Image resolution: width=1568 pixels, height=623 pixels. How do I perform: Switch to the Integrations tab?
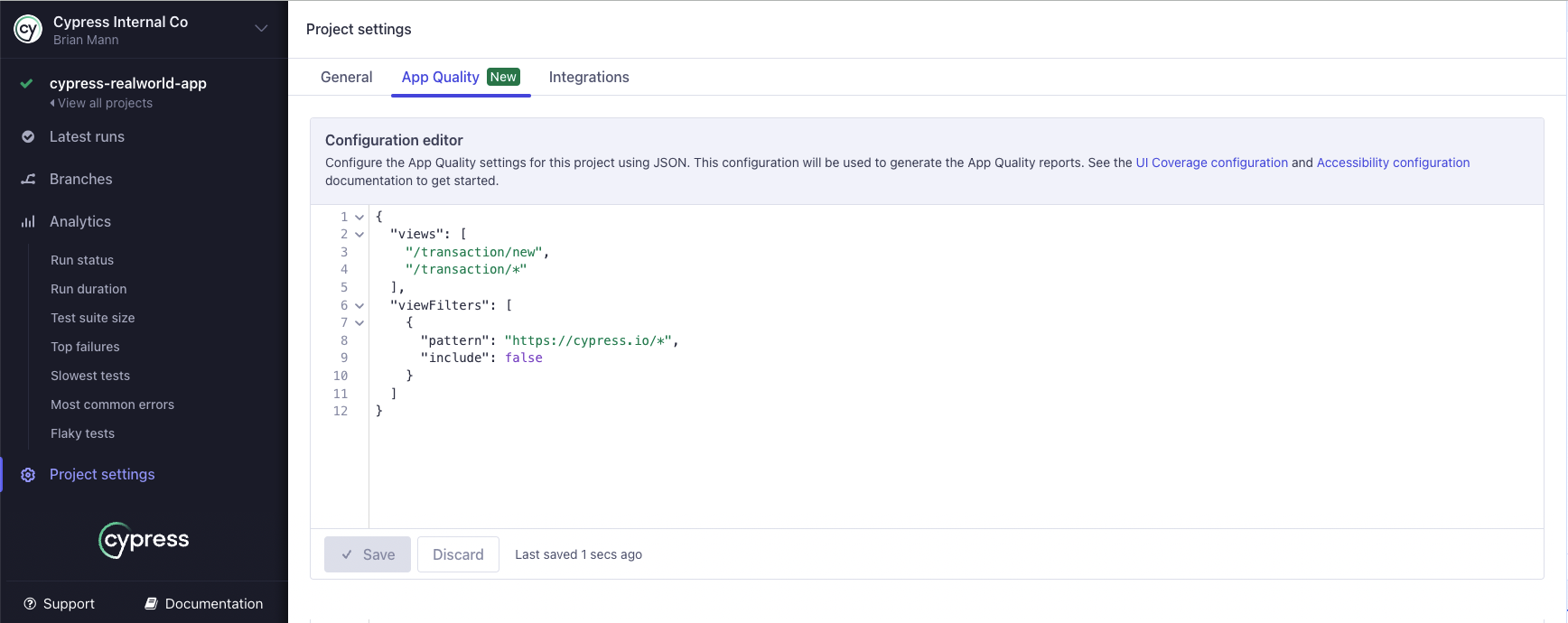coord(589,78)
